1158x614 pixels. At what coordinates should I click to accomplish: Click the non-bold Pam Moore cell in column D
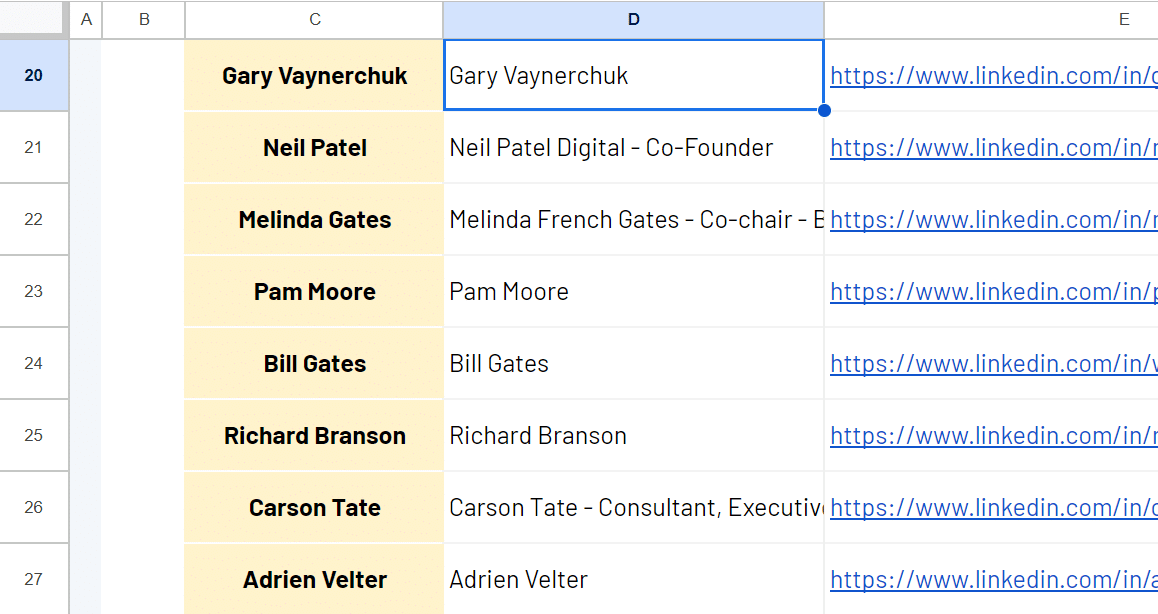pos(633,292)
